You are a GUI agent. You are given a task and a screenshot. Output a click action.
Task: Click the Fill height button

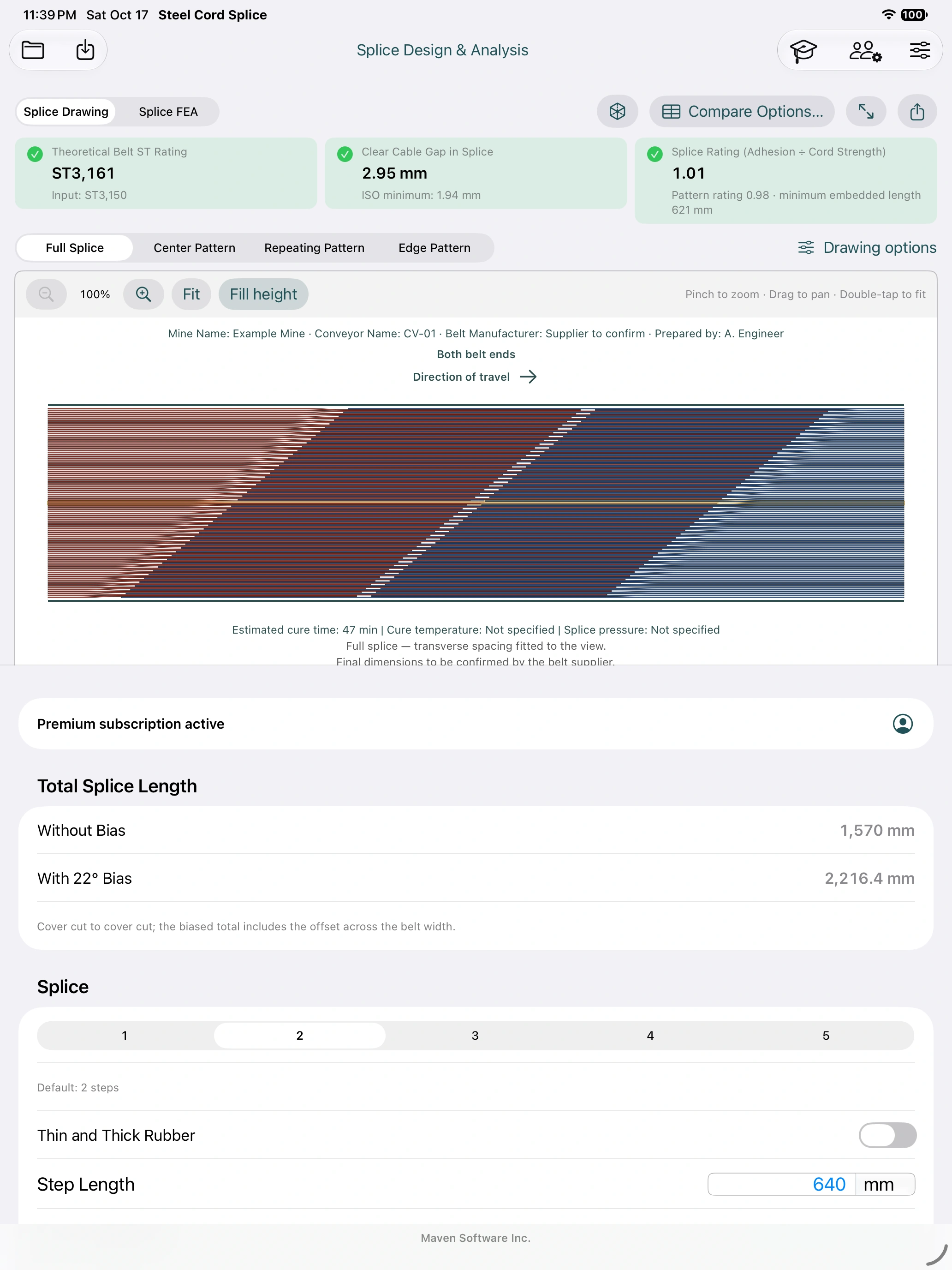(263, 294)
